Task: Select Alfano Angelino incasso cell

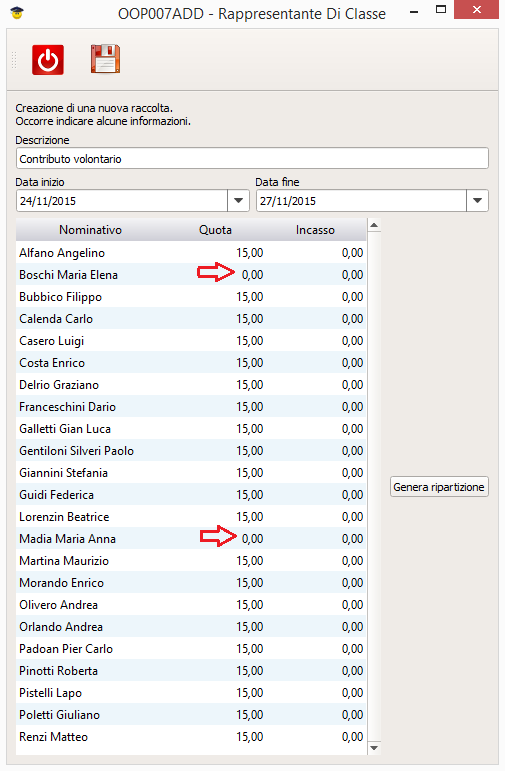Action: pos(315,253)
